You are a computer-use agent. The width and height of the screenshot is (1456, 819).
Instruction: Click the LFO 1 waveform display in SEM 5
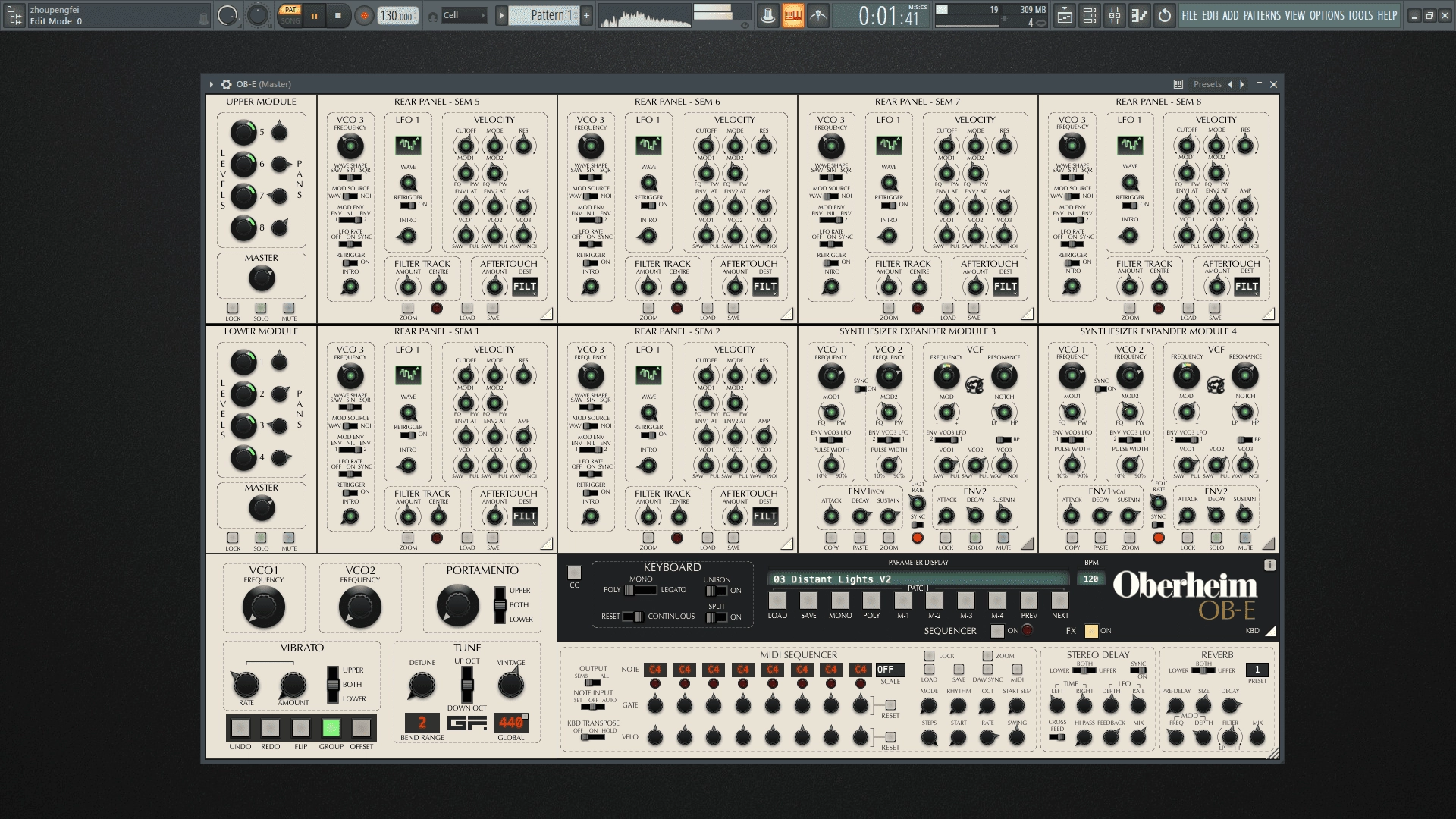click(x=408, y=144)
